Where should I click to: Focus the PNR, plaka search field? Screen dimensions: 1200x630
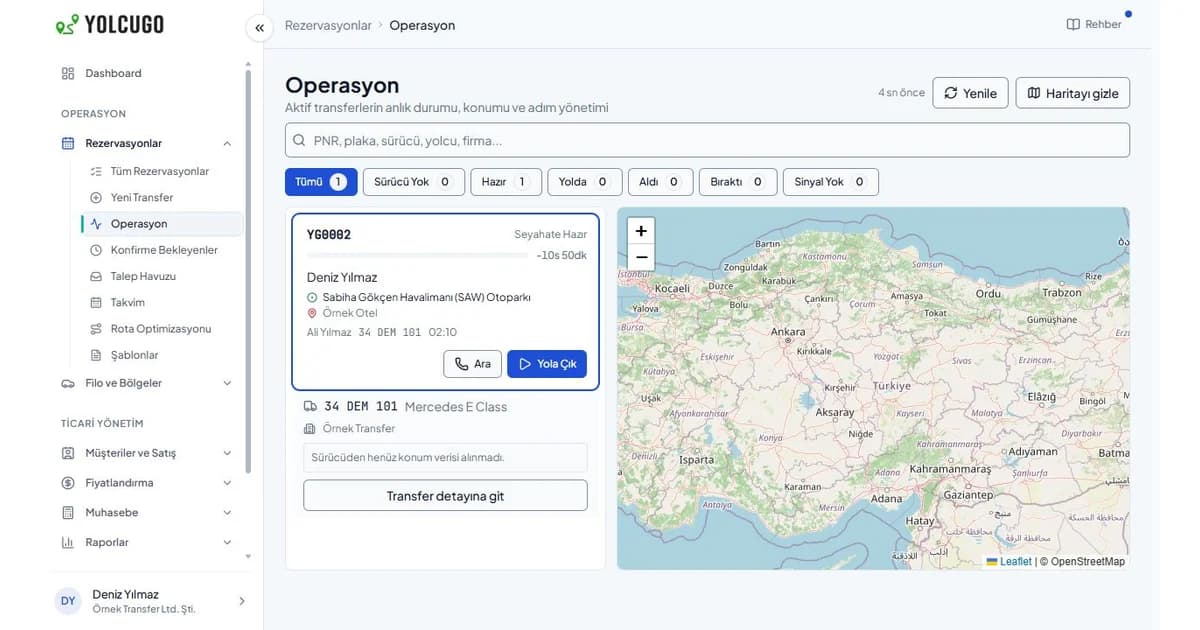707,140
